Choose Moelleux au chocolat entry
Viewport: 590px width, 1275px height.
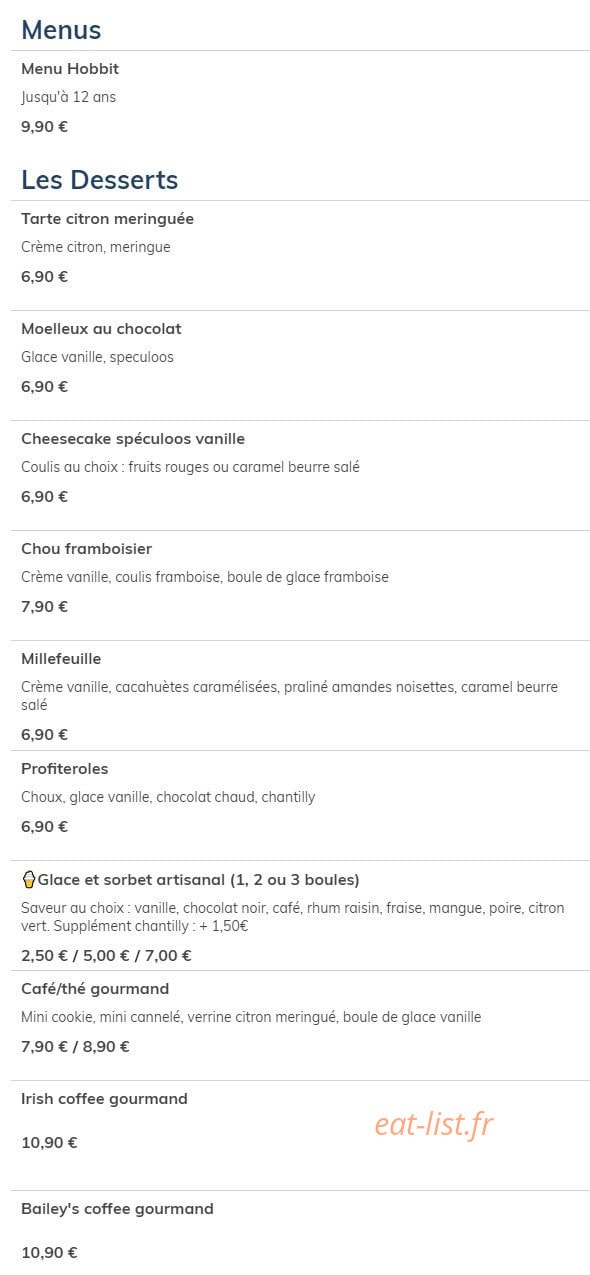[101, 329]
